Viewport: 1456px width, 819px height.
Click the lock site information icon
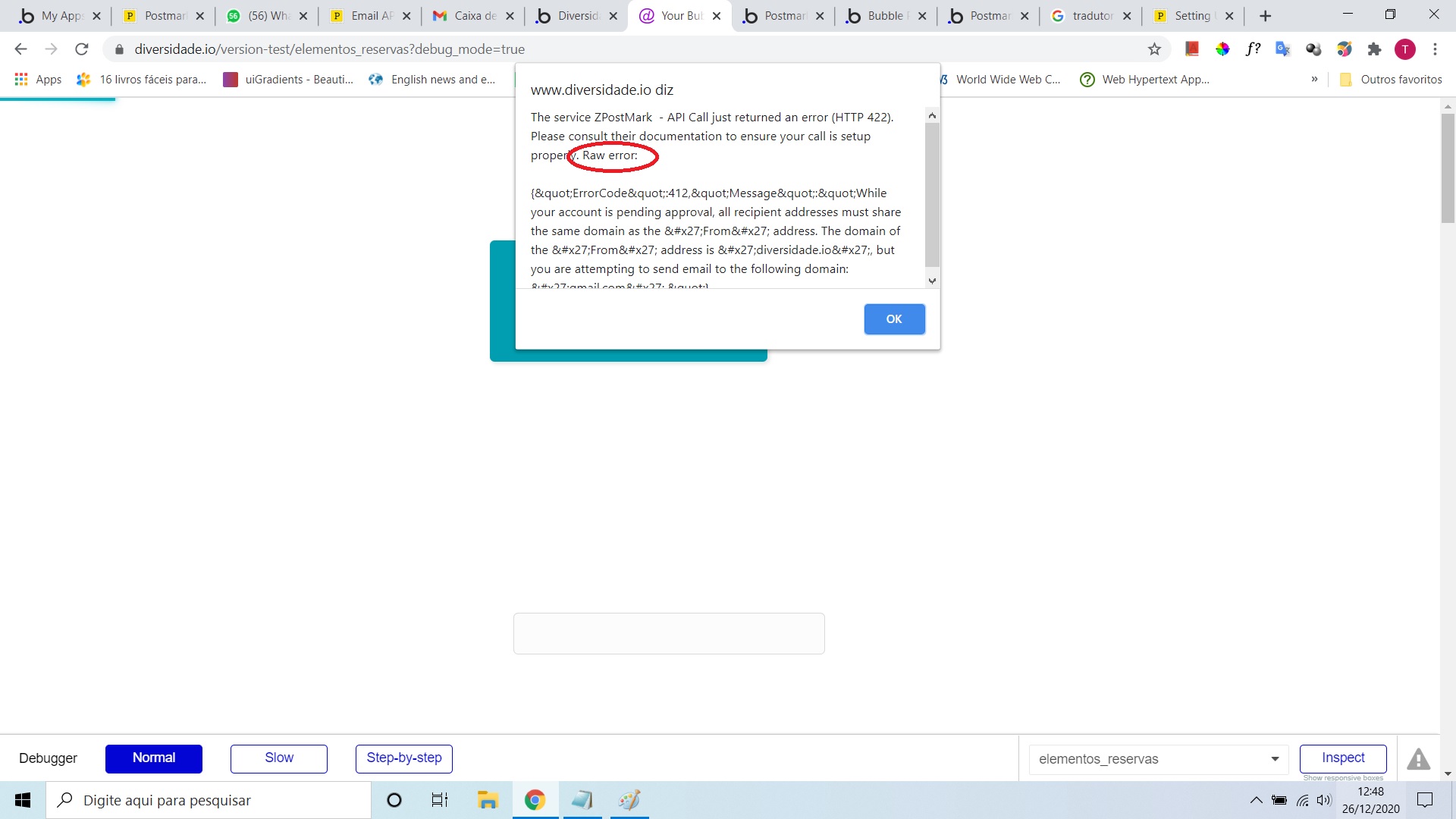click(119, 49)
